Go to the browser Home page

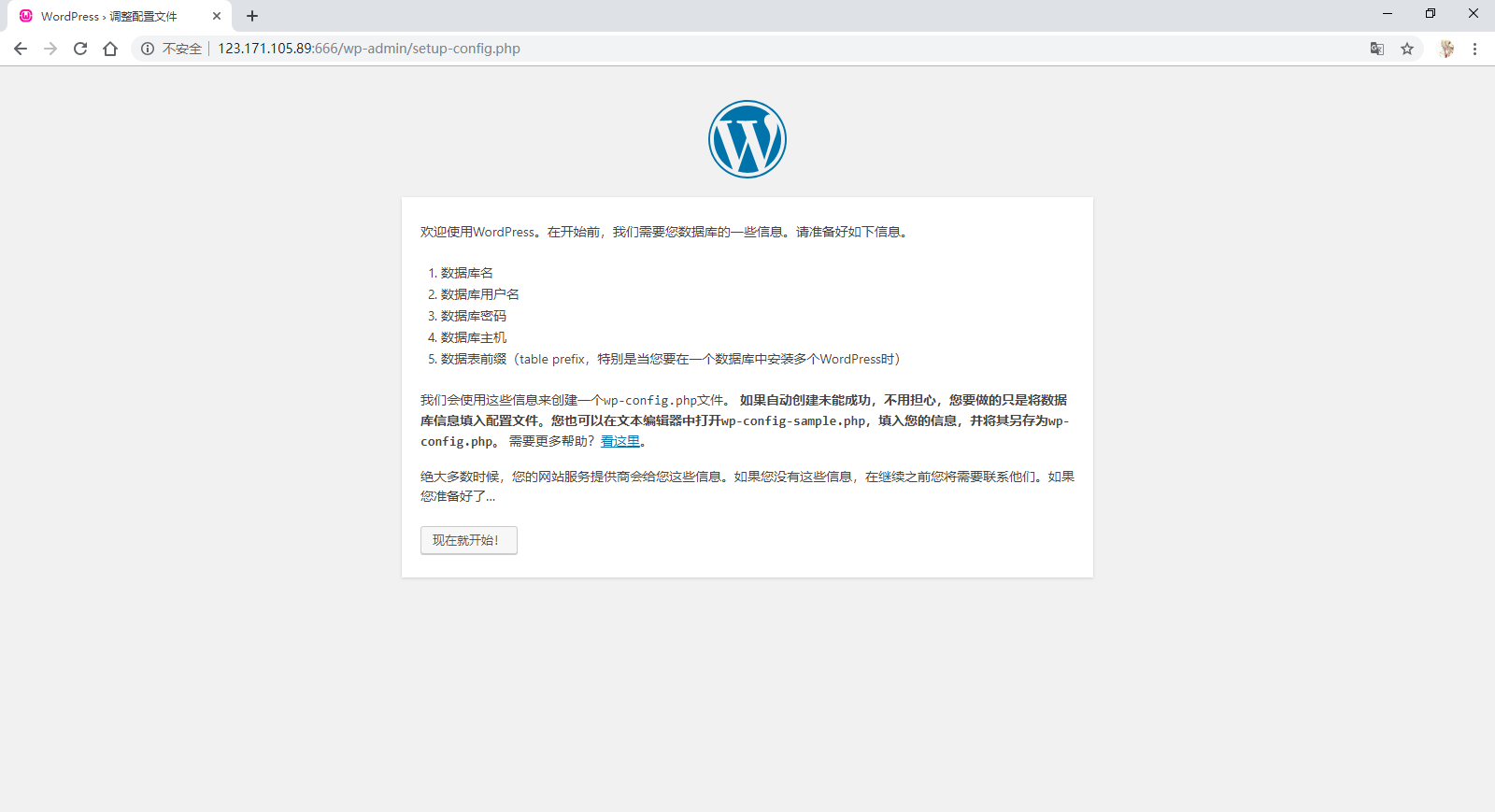(x=110, y=49)
